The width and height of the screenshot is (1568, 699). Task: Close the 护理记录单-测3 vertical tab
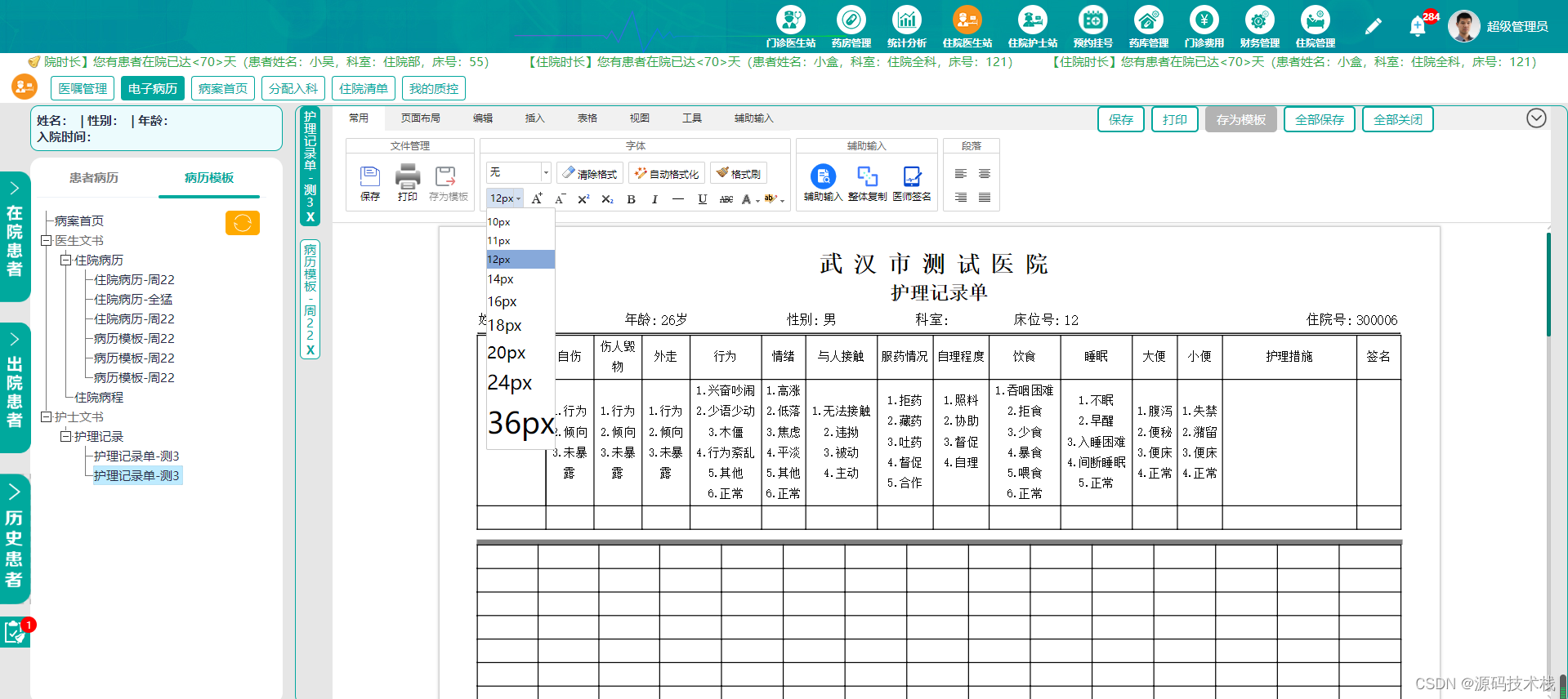click(310, 217)
